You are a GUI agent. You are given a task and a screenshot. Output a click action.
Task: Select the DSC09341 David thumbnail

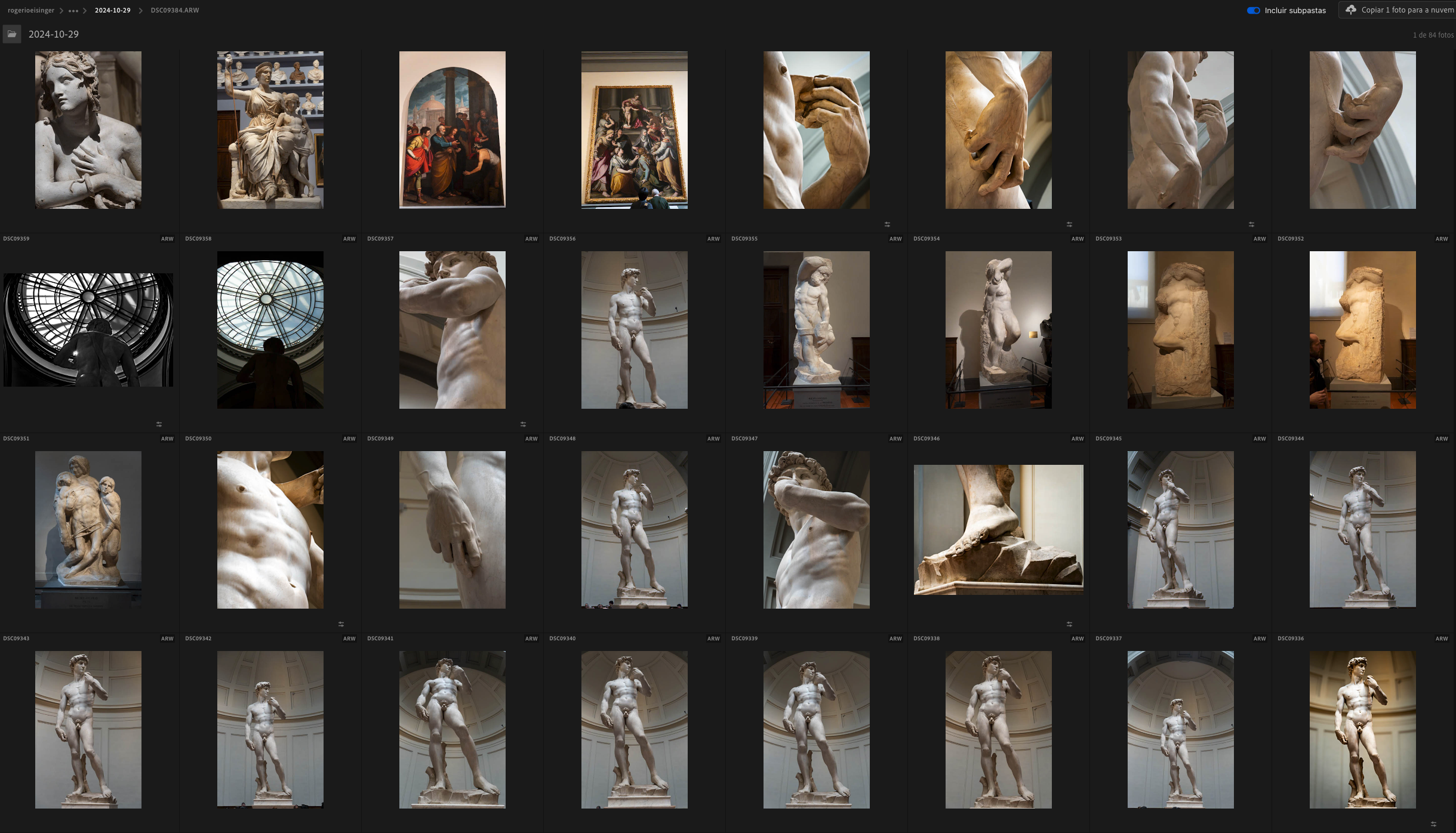(x=453, y=730)
